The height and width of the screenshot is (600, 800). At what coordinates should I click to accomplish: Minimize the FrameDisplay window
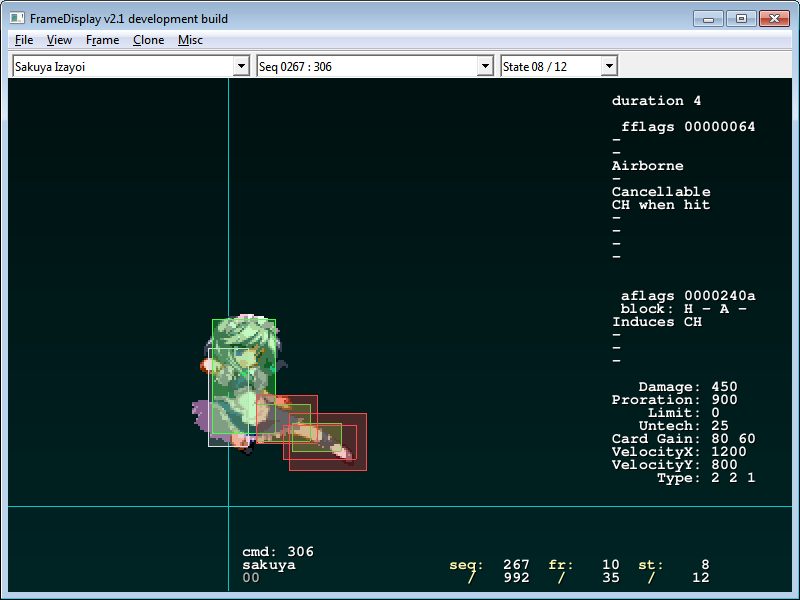pos(708,18)
